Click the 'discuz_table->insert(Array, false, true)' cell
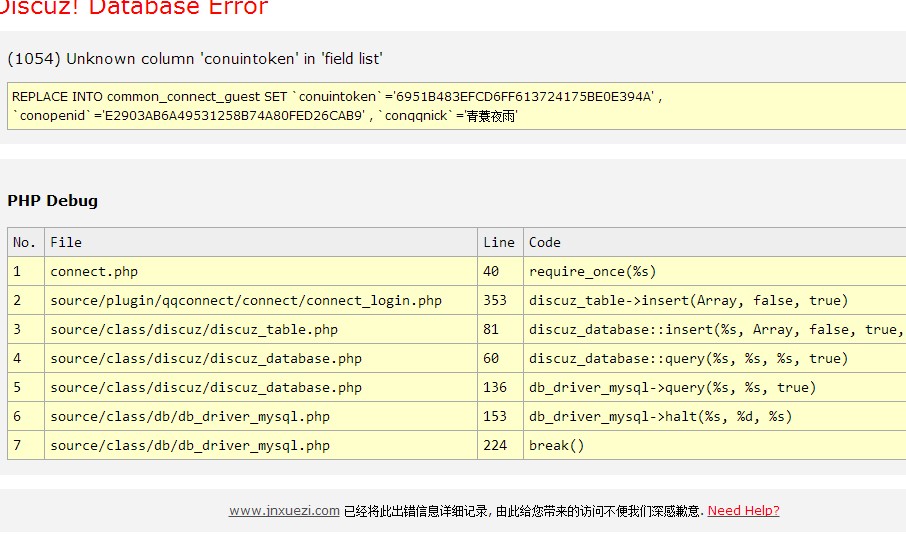Image resolution: width=906 pixels, height=545 pixels. pos(715,300)
